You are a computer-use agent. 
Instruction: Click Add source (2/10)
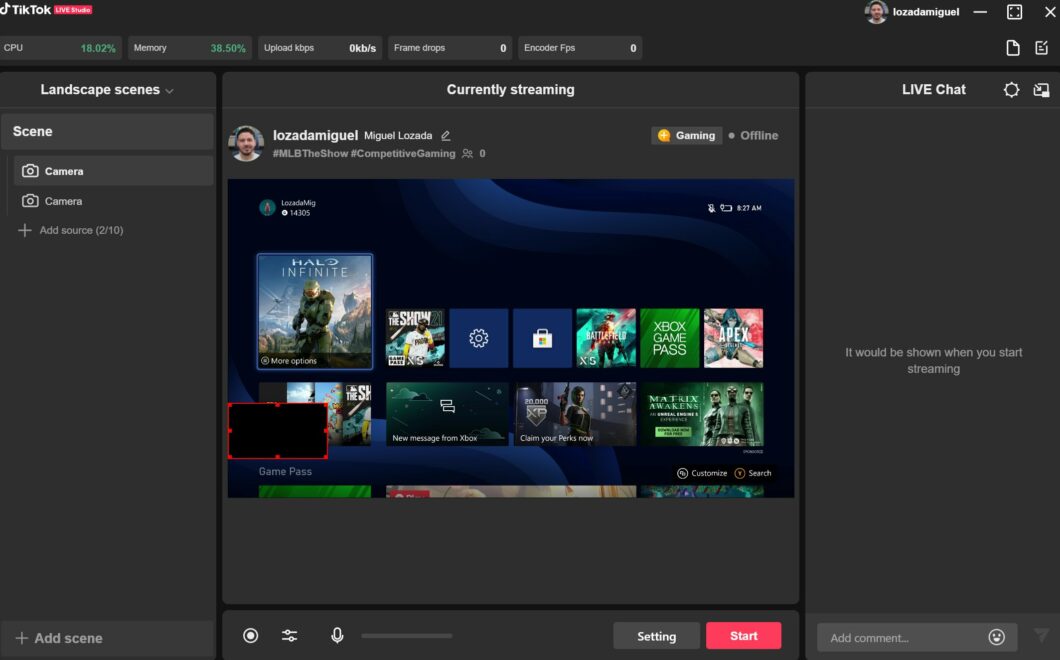point(71,230)
